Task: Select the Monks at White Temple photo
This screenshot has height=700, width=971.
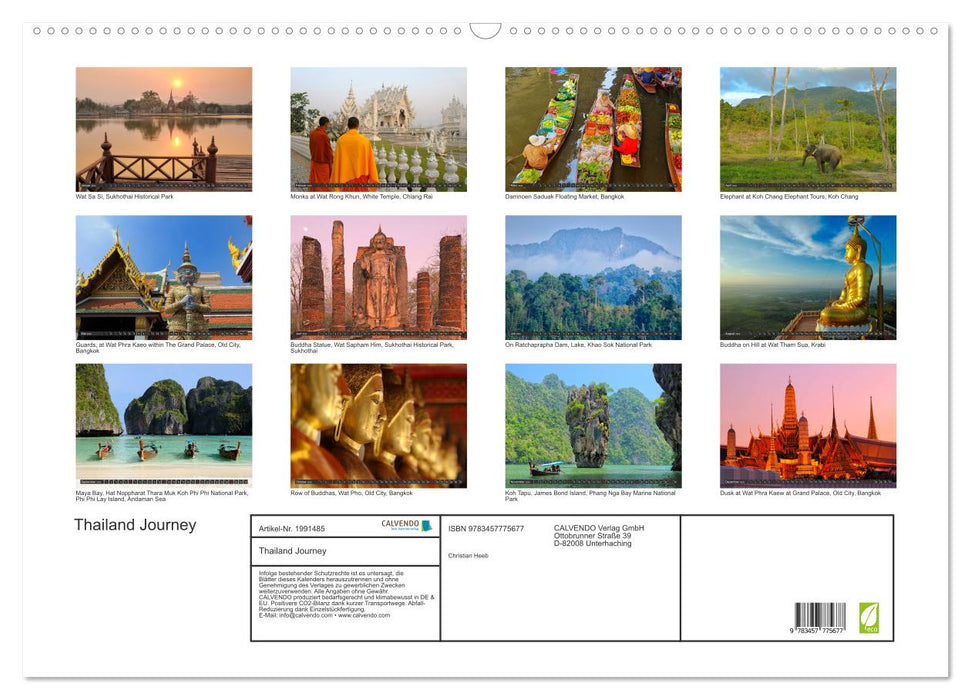Action: click(x=378, y=128)
